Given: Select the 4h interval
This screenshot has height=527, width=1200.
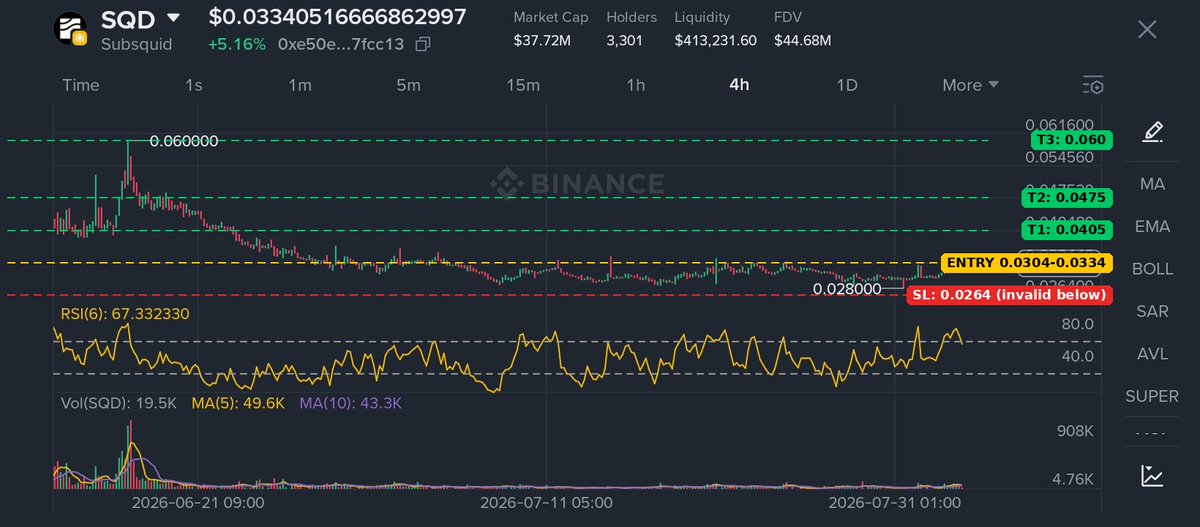Looking at the screenshot, I should pyautogui.click(x=739, y=85).
